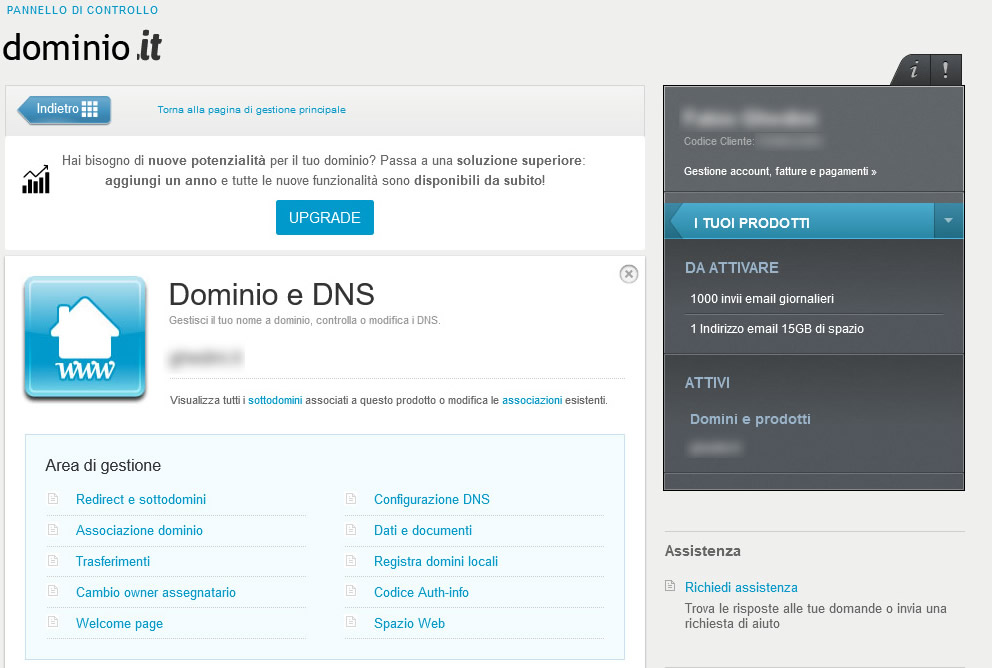Open Domini e prodotti
This screenshot has height=668, width=992.
pos(750,419)
